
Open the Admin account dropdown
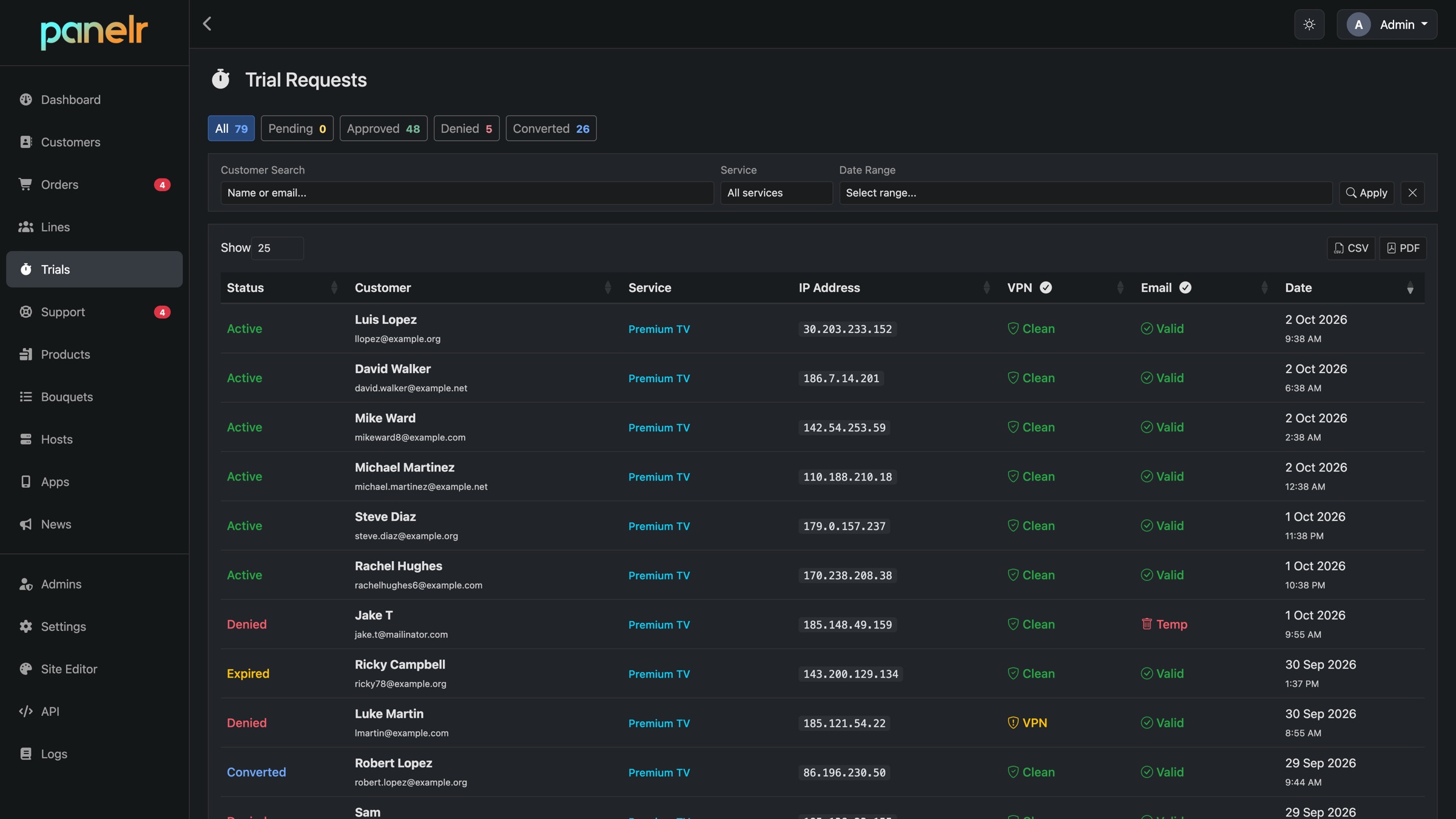(x=1387, y=24)
